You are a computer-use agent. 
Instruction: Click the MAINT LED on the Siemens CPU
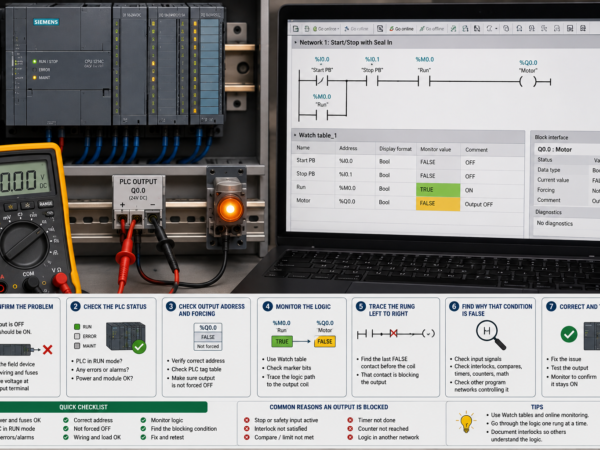[34, 78]
